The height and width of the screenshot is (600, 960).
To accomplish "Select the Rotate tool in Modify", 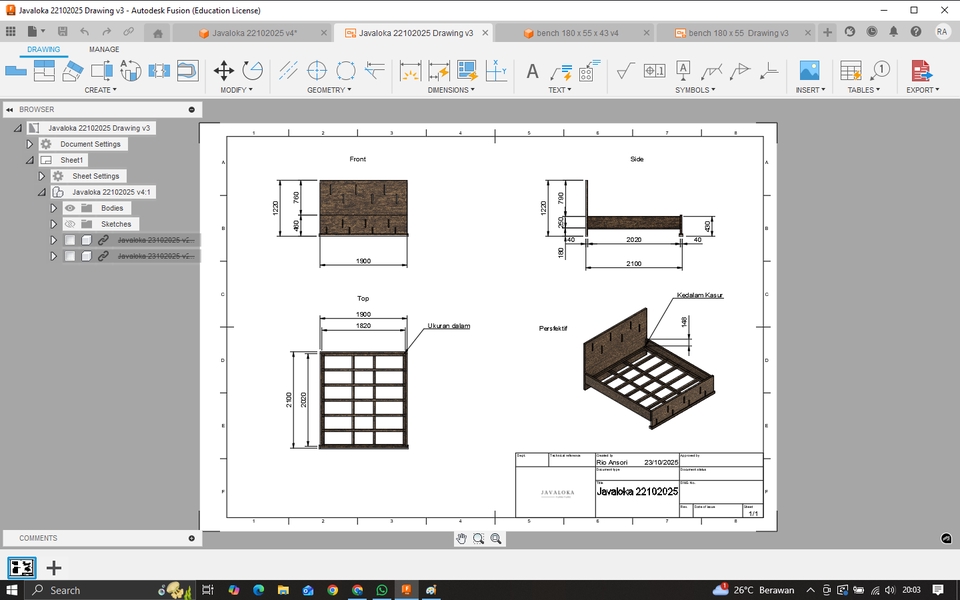I will point(252,71).
